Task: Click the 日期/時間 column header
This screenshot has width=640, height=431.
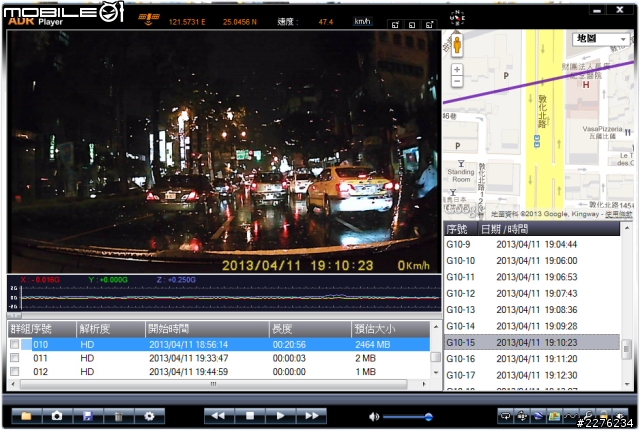Action: point(549,229)
